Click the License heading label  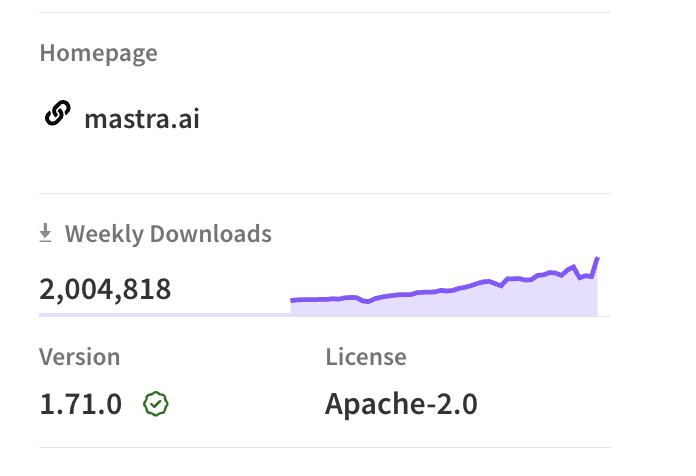pos(366,357)
